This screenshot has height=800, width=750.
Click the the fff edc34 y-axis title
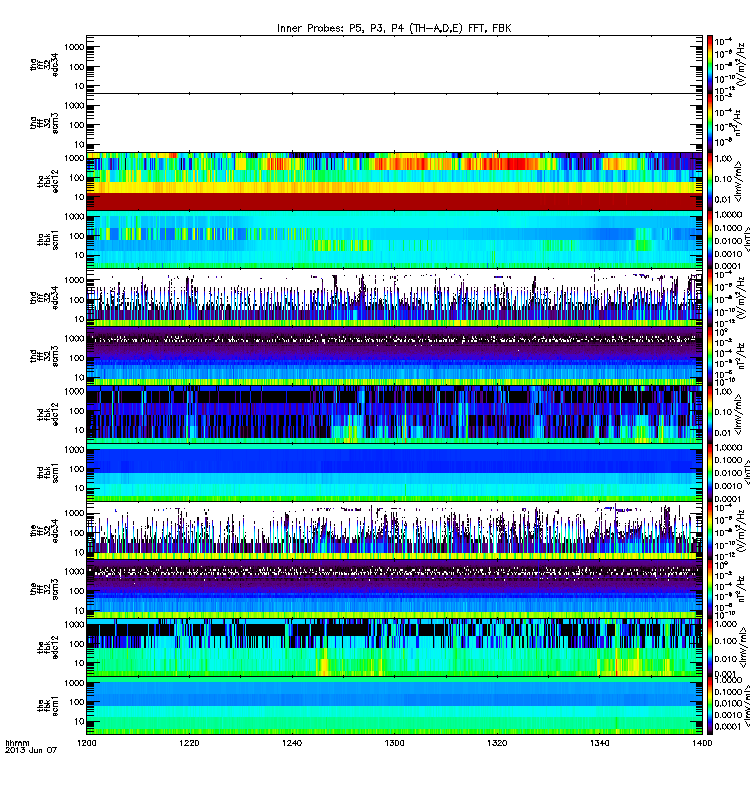pos(44,531)
